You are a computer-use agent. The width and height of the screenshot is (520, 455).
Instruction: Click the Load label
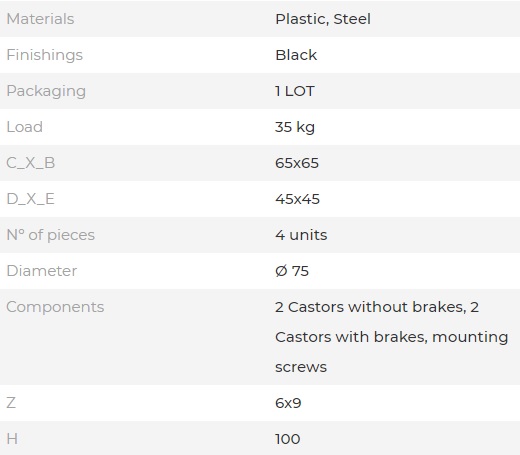pyautogui.click(x=25, y=127)
